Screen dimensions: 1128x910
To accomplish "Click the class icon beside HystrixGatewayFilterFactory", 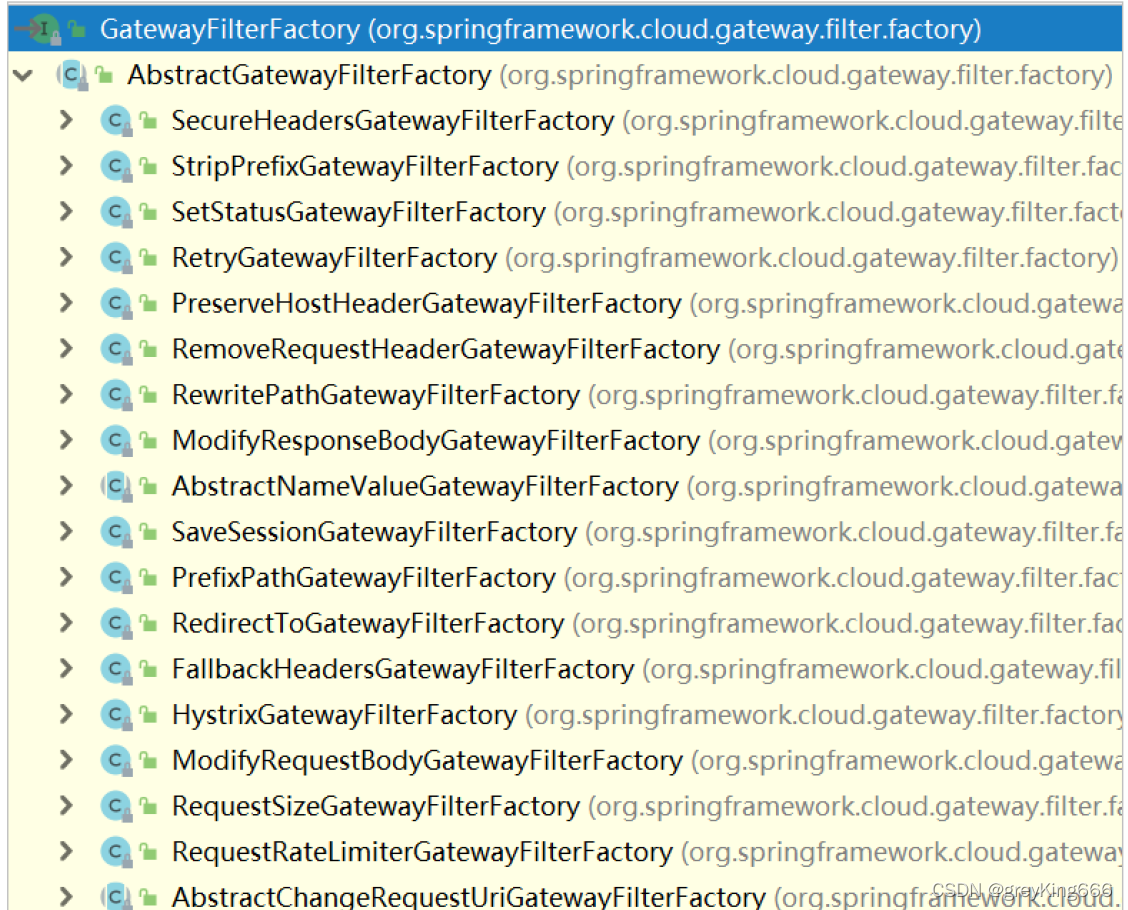I will pyautogui.click(x=117, y=714).
